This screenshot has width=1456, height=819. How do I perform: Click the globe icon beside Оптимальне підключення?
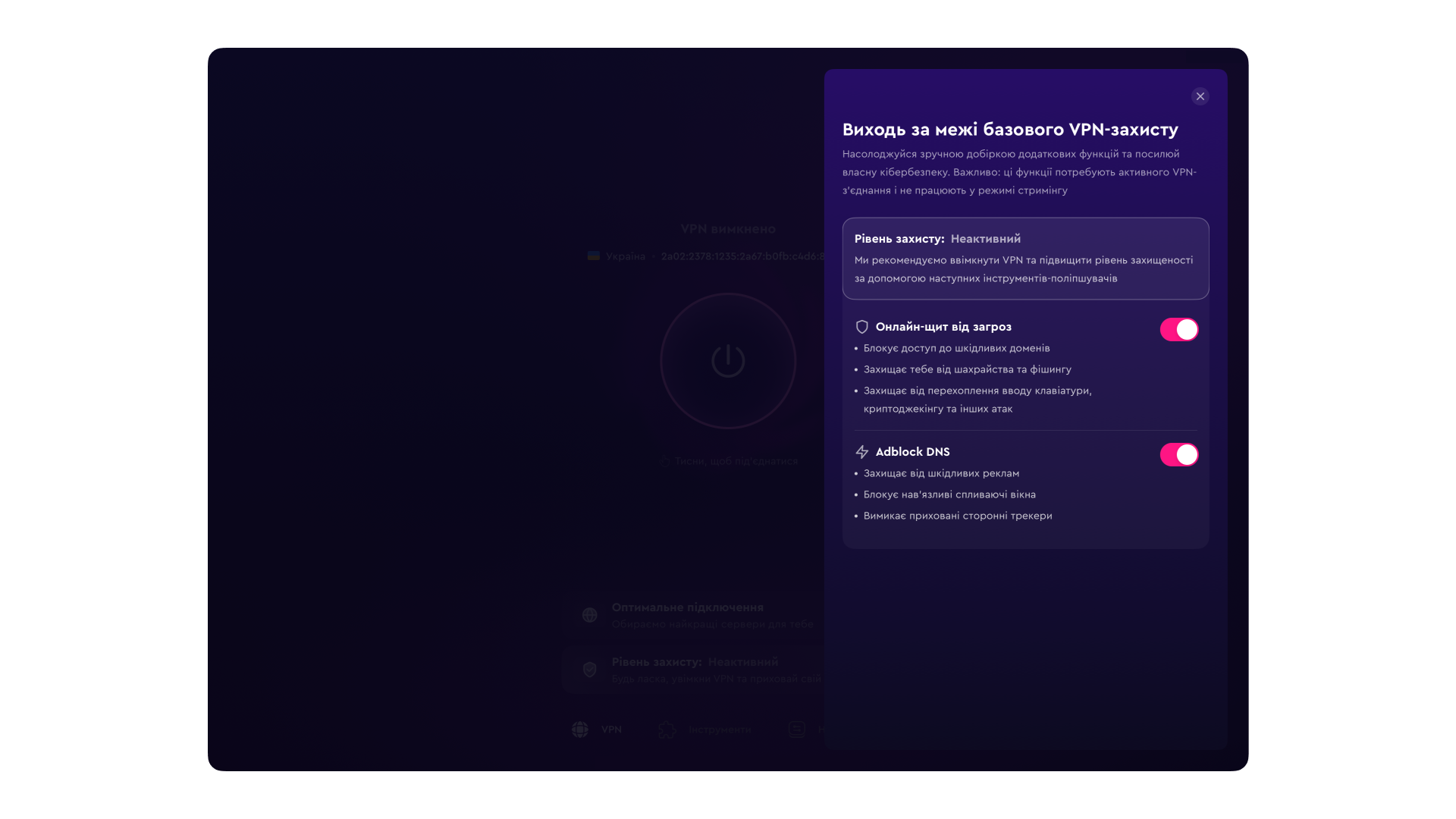[x=589, y=615]
